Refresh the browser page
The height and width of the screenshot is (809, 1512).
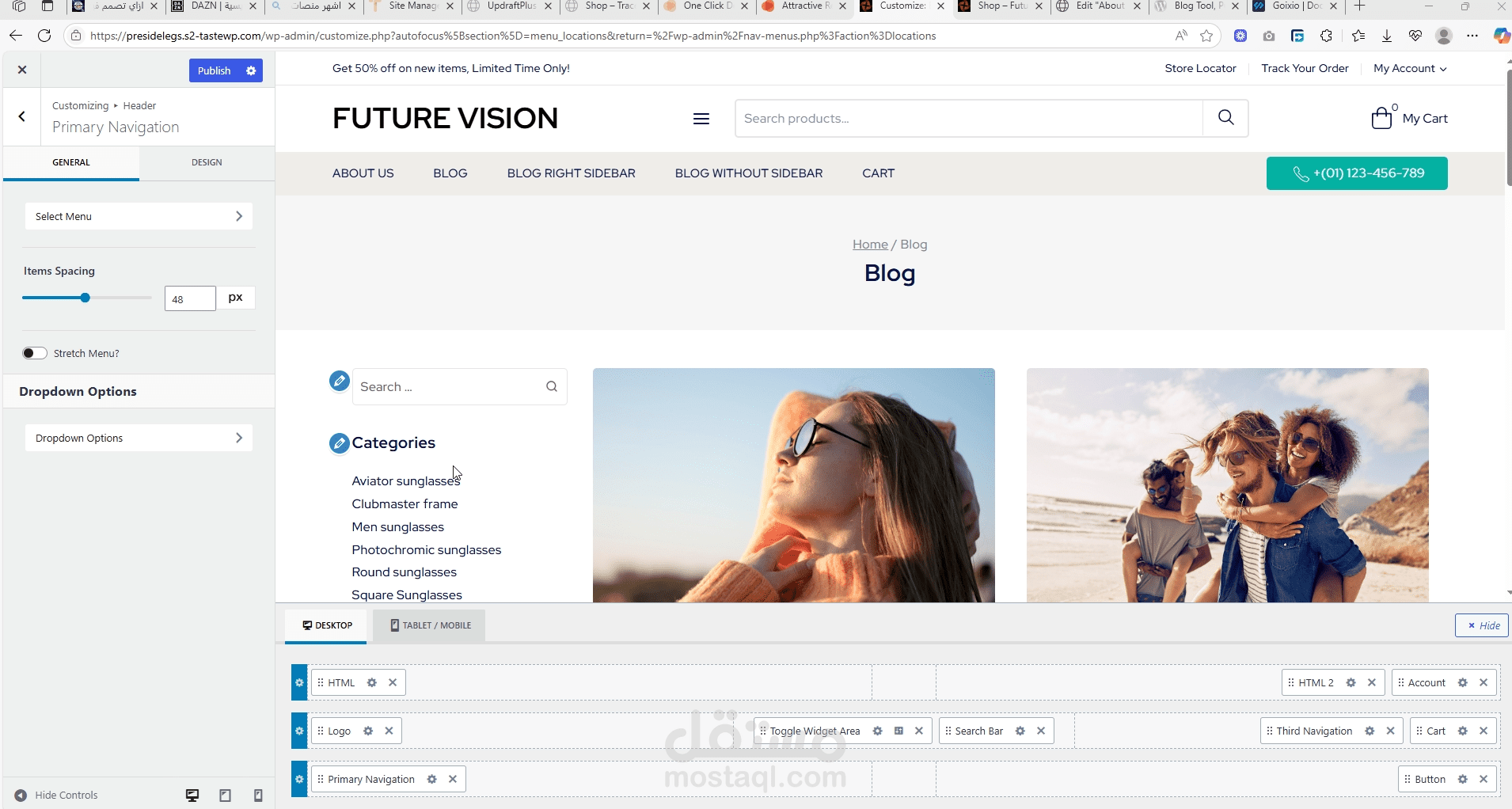(x=44, y=36)
